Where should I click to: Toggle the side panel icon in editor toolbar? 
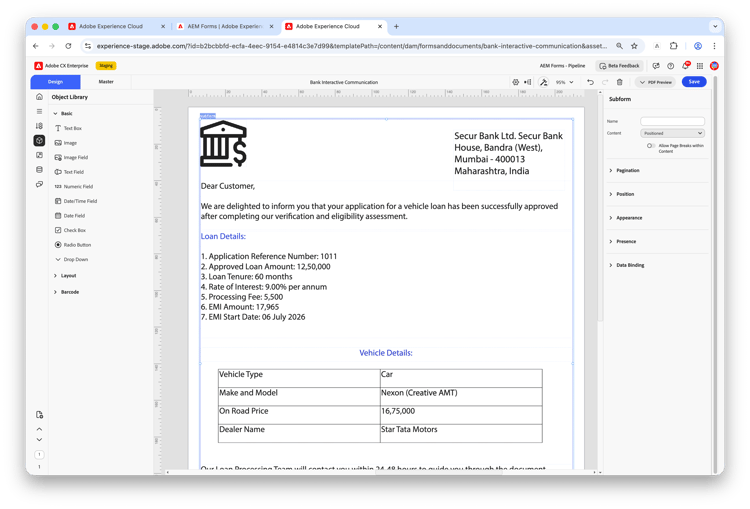(528, 82)
